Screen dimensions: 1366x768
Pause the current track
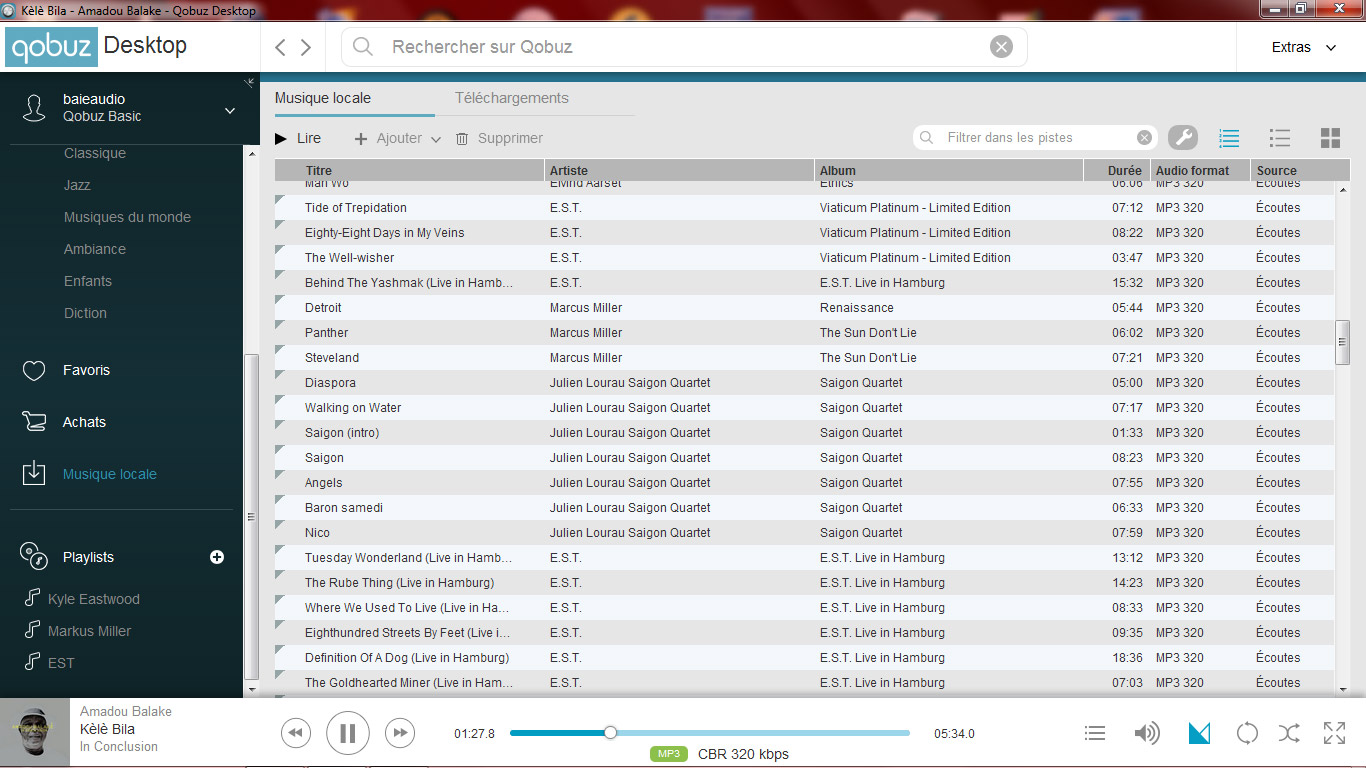pos(347,733)
